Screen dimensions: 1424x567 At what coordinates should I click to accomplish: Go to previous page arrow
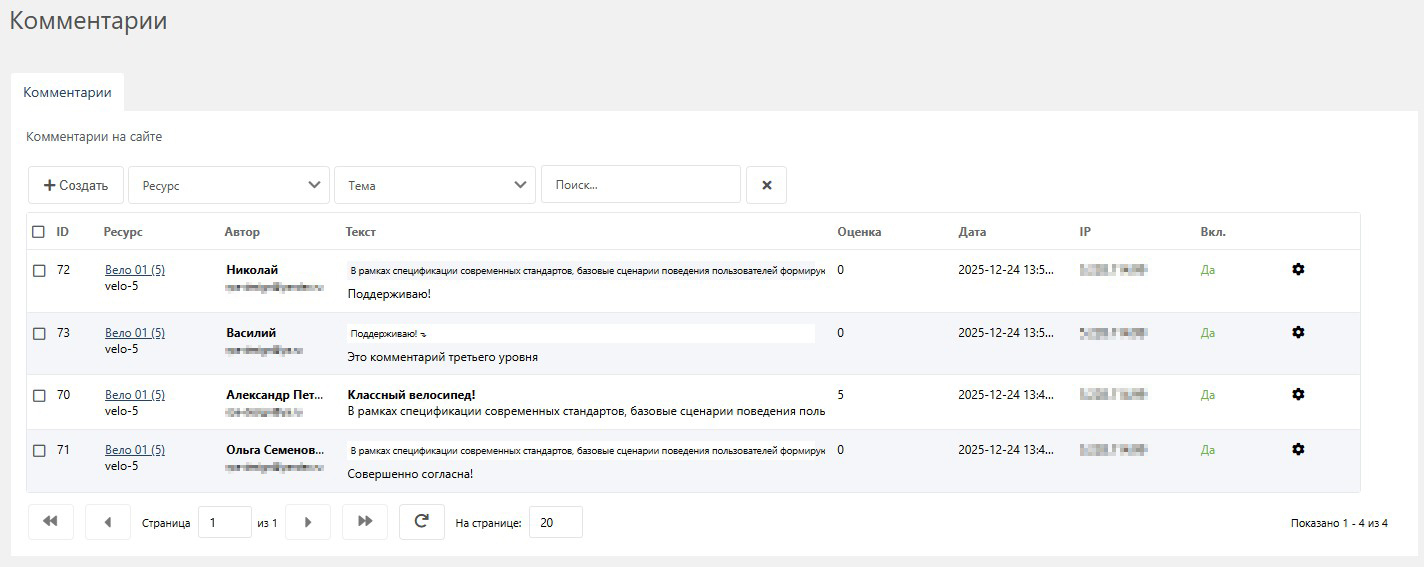point(108,522)
